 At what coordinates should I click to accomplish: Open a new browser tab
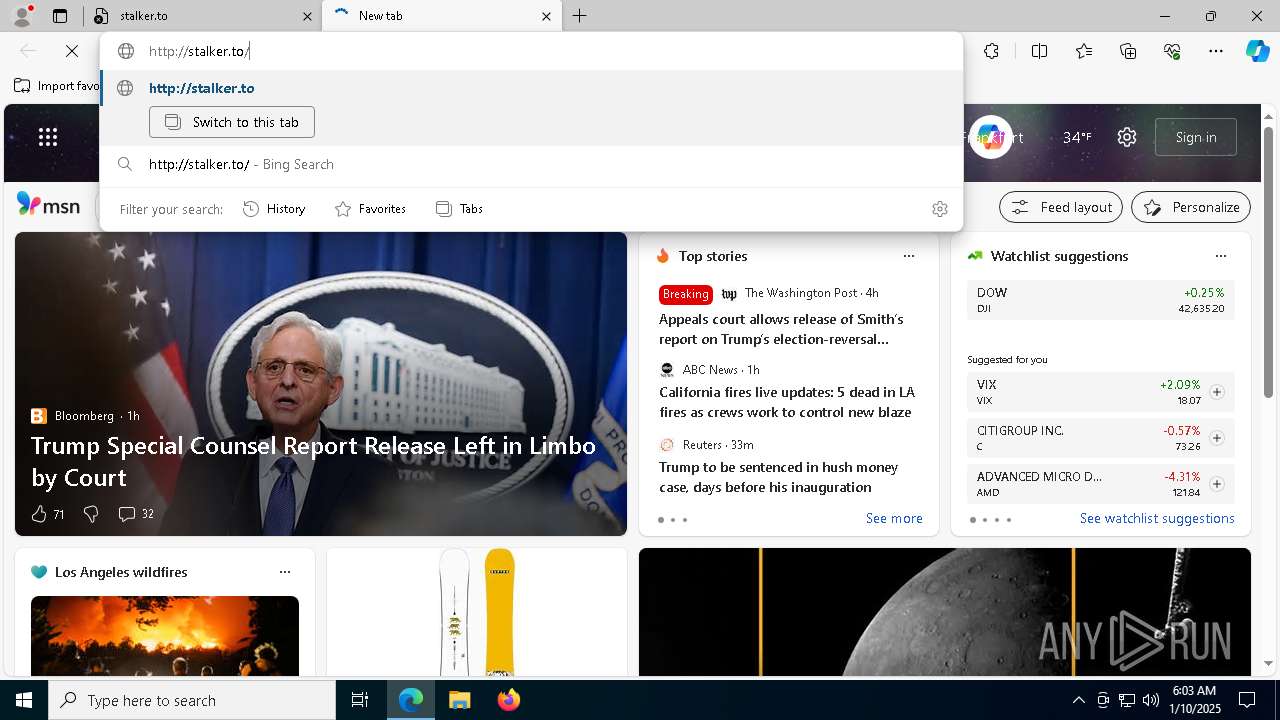coord(580,16)
